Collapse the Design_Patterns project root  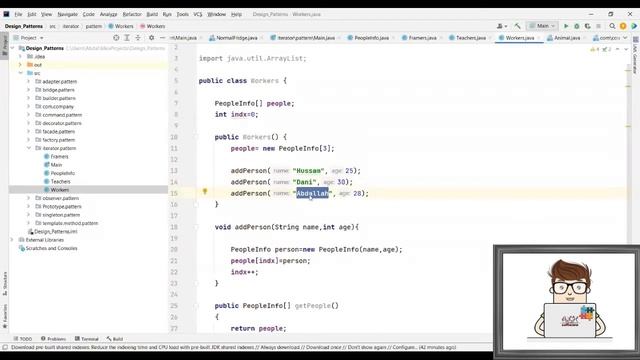point(13,48)
